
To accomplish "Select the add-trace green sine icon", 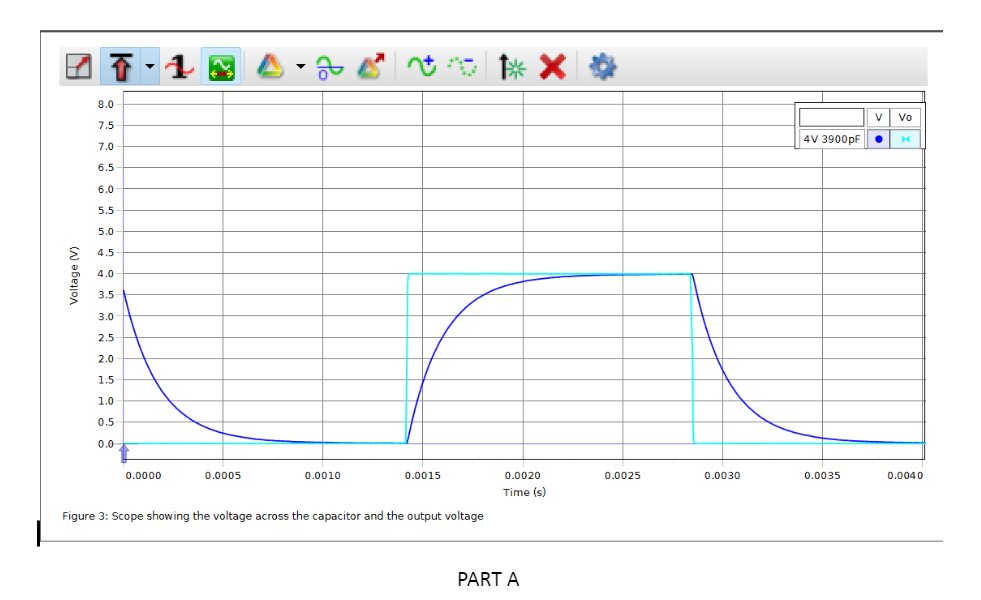I will pos(418,65).
